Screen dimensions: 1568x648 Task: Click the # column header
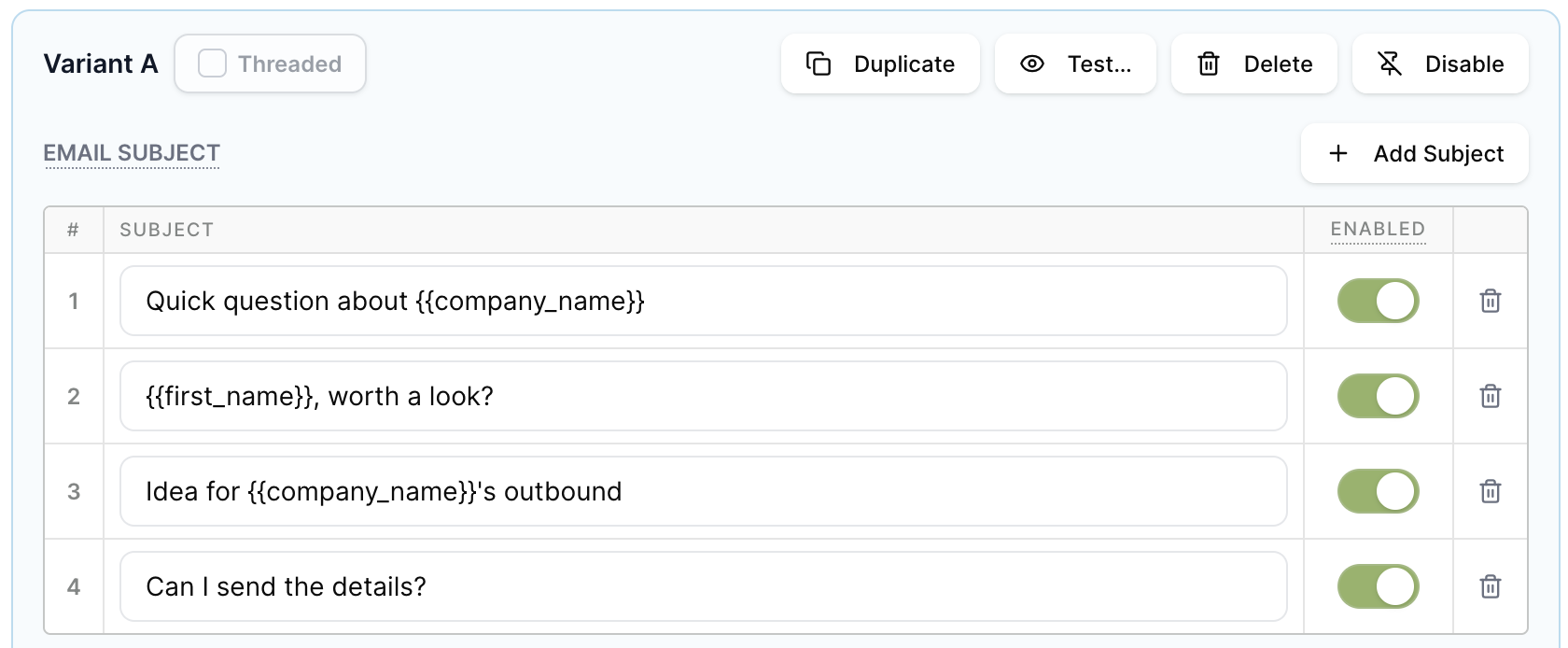[73, 230]
